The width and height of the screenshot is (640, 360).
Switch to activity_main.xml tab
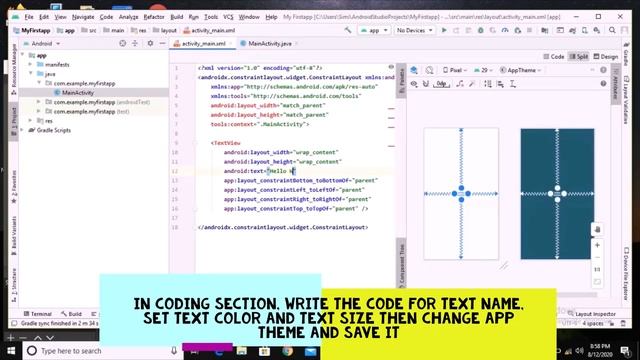tap(203, 43)
